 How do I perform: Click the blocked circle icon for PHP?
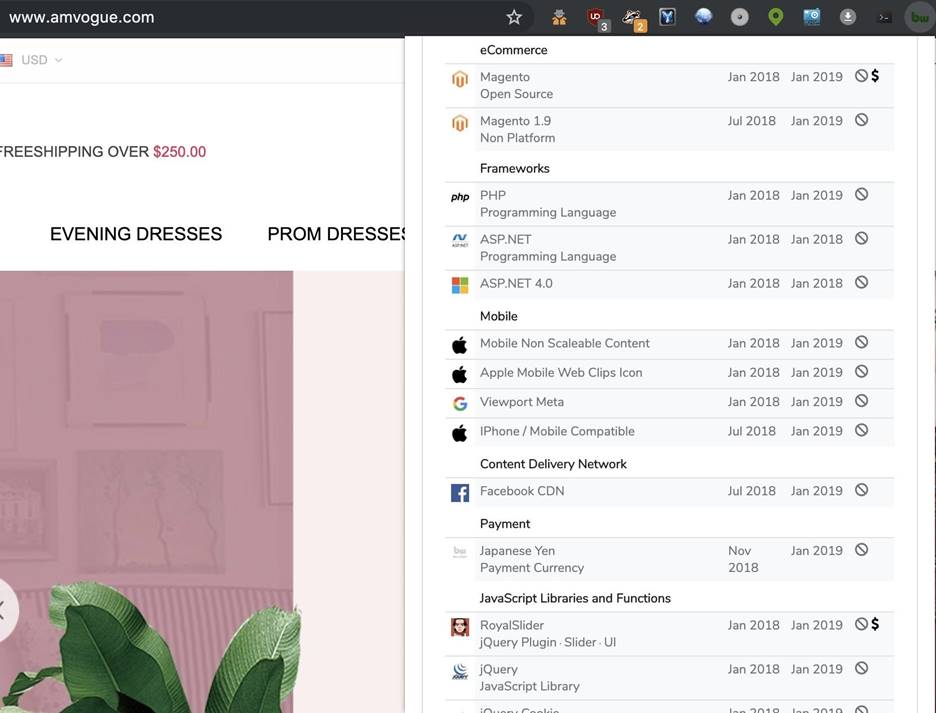coord(861,195)
